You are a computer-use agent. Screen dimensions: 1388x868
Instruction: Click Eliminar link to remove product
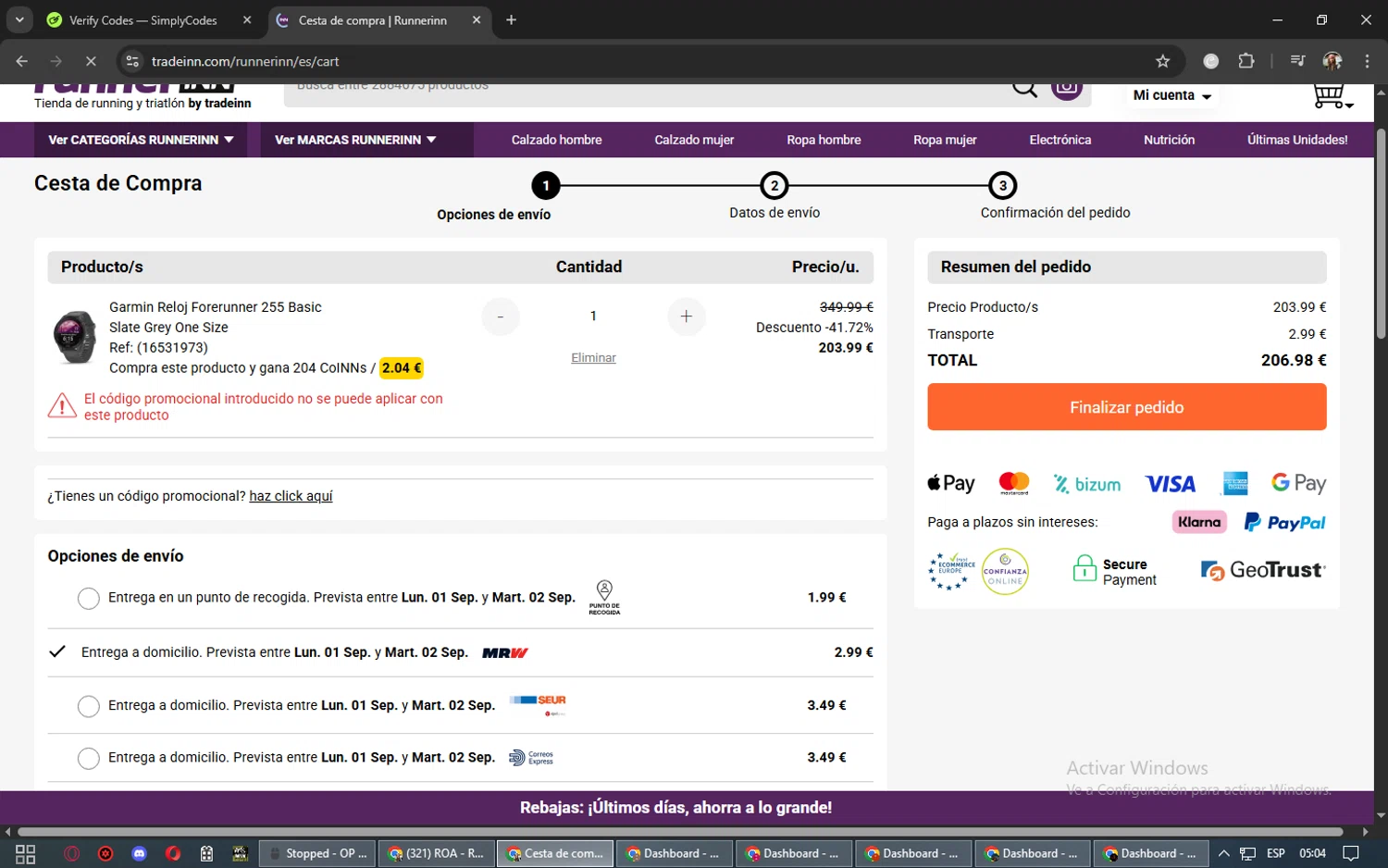coord(593,358)
